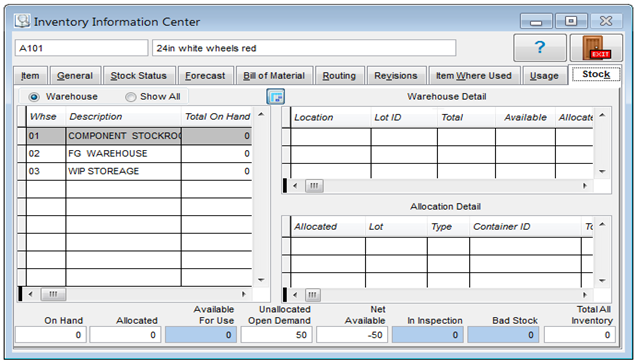Click Allocation Detail horizontal scroll right arrow
Image resolution: width=637 pixels, height=363 pixels.
pos(585,295)
